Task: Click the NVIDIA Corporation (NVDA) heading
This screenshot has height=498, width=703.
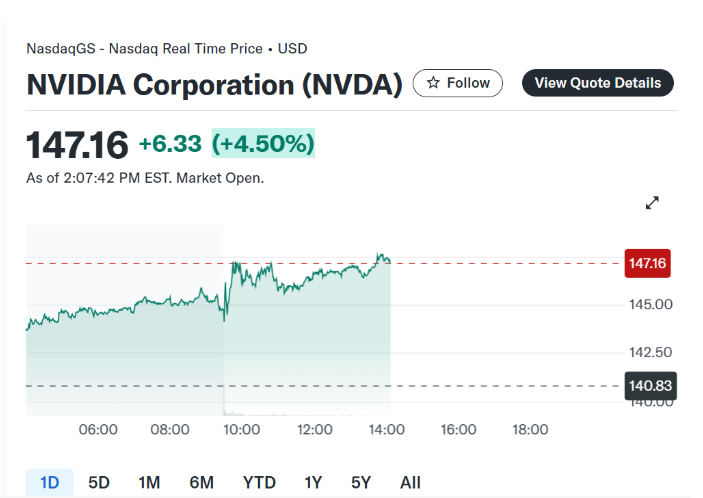Action: click(x=214, y=84)
